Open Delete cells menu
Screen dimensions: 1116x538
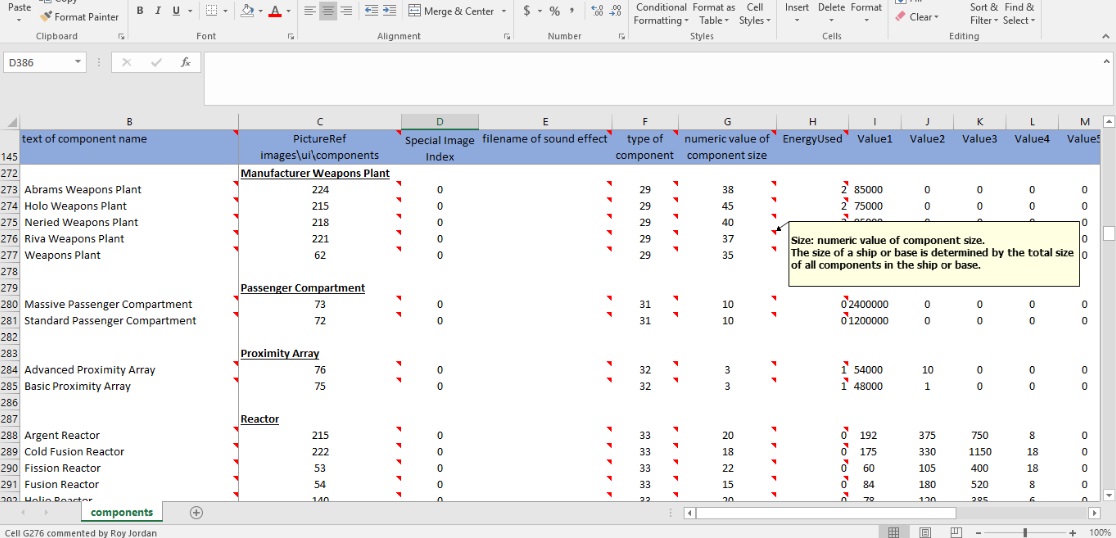coord(831,12)
